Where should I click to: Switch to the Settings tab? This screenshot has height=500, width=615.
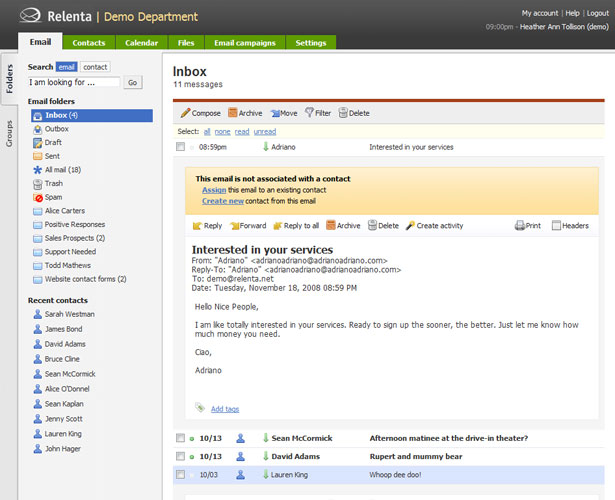[311, 43]
